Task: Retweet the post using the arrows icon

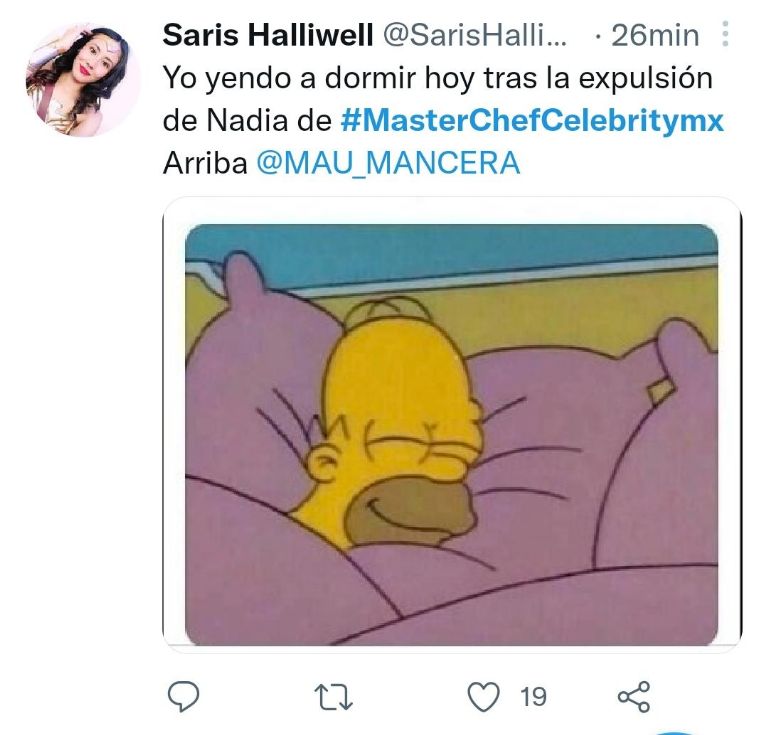Action: [x=332, y=696]
